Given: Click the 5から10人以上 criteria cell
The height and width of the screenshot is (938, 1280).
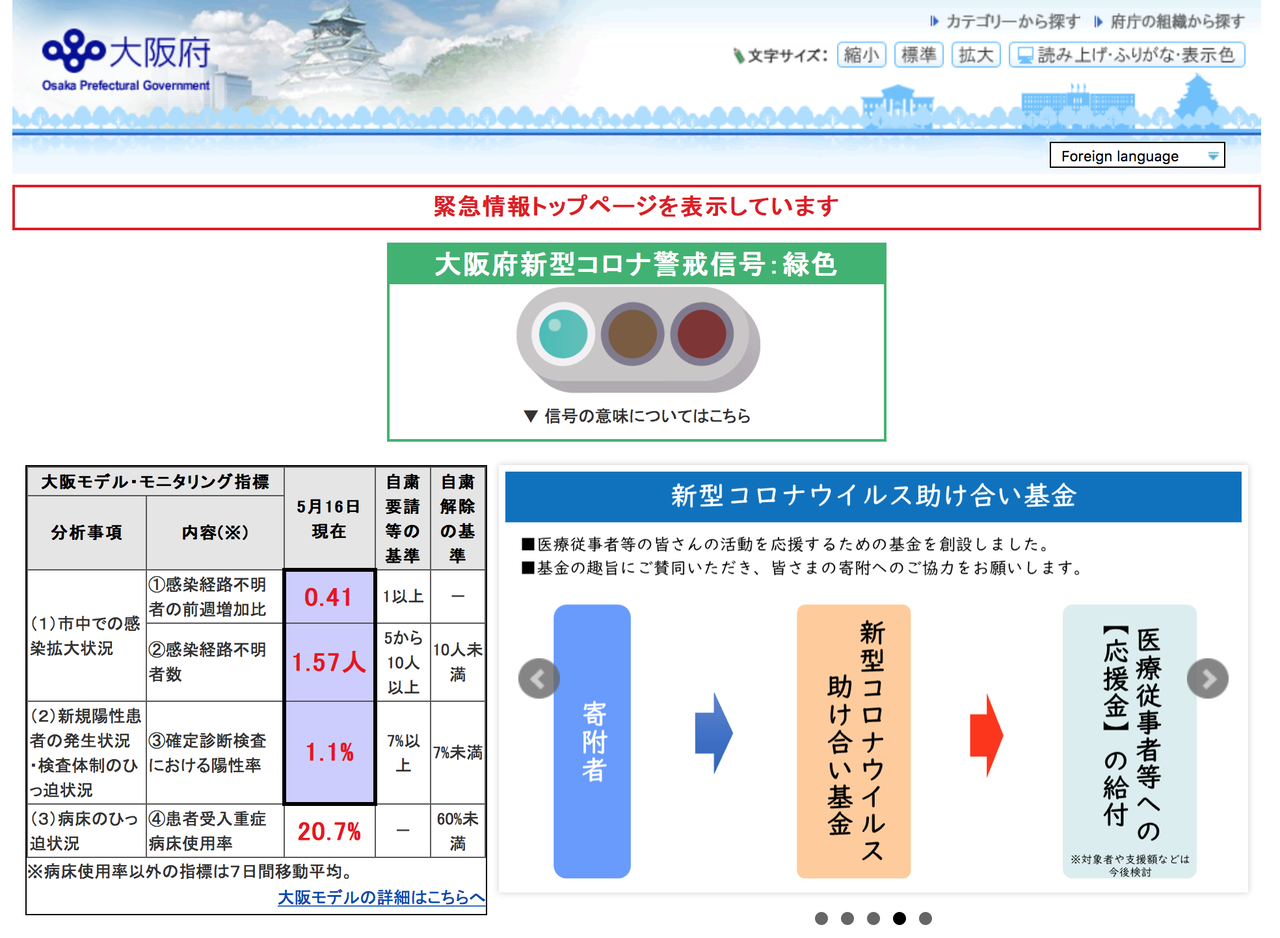Looking at the screenshot, I should tap(403, 662).
